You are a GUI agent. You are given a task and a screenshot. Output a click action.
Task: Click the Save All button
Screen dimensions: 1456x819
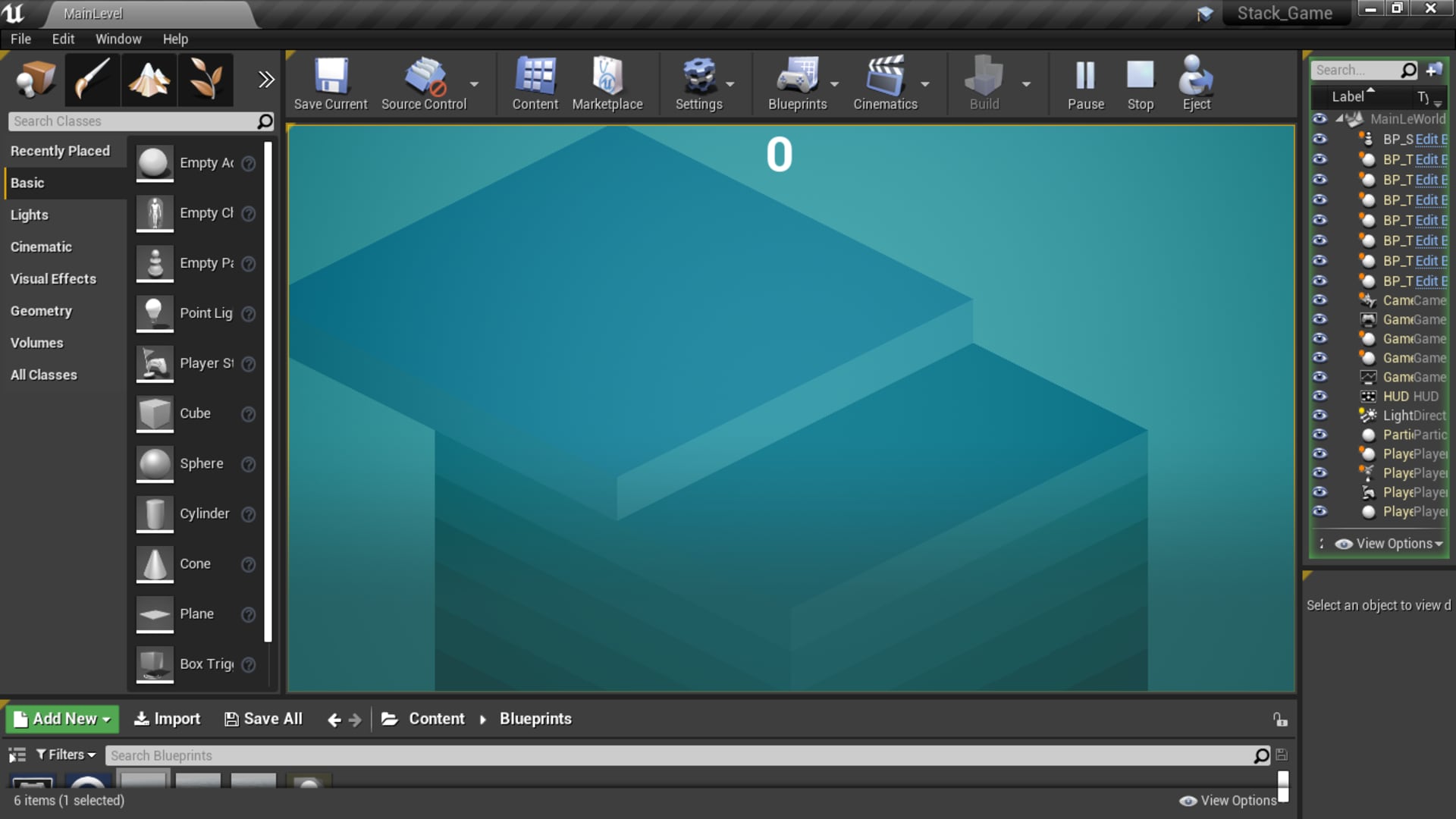click(x=263, y=719)
